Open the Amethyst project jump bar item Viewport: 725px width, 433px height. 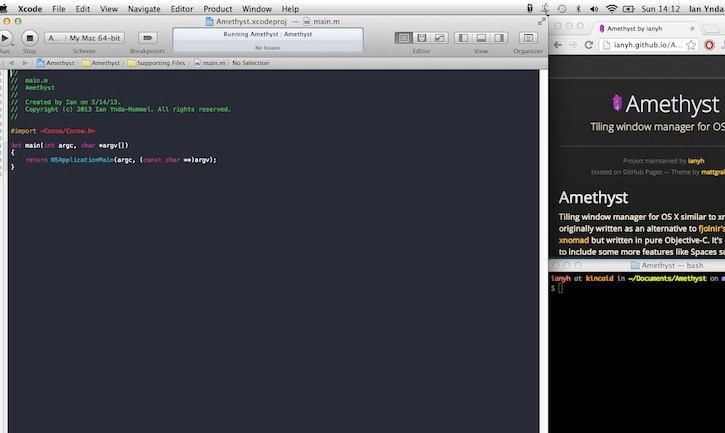55,63
